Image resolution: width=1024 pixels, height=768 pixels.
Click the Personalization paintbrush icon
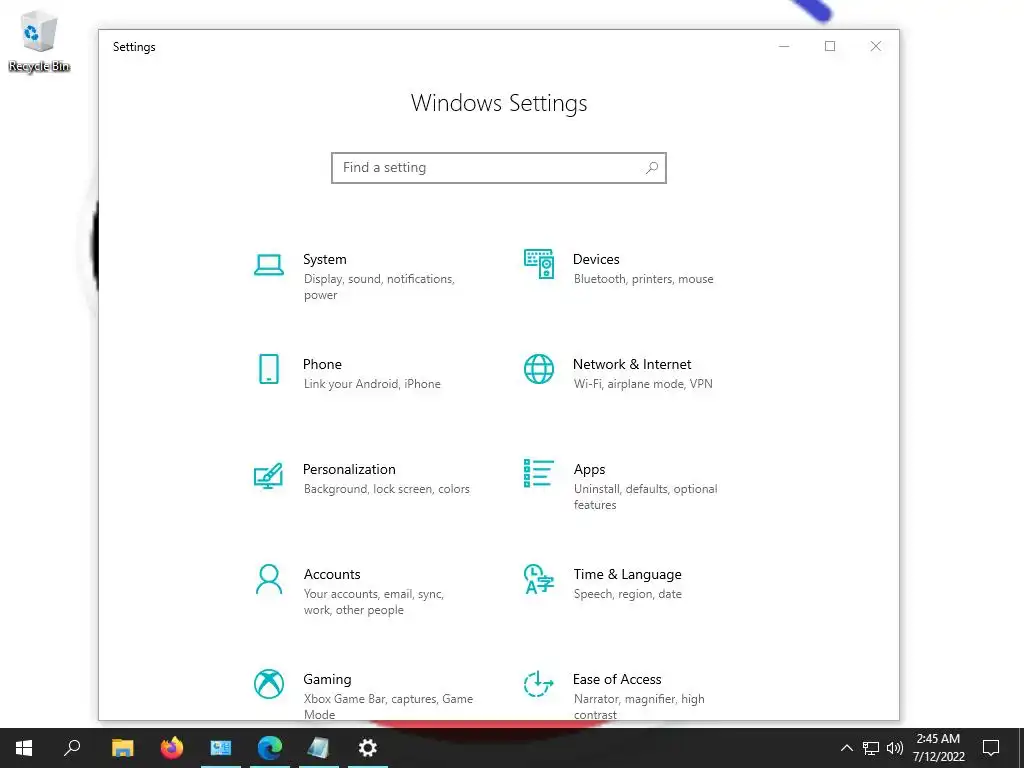point(268,476)
